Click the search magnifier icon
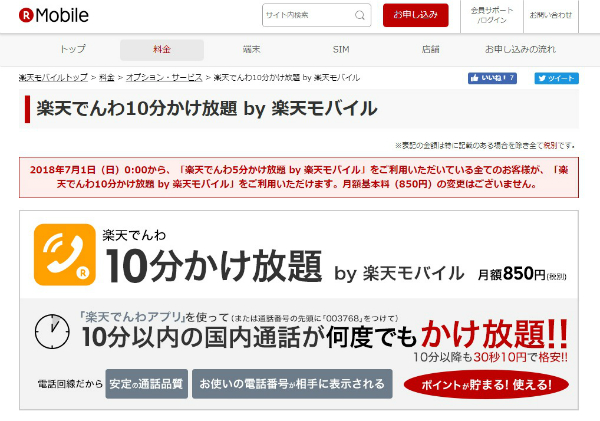The width and height of the screenshot is (600, 421). (x=360, y=15)
